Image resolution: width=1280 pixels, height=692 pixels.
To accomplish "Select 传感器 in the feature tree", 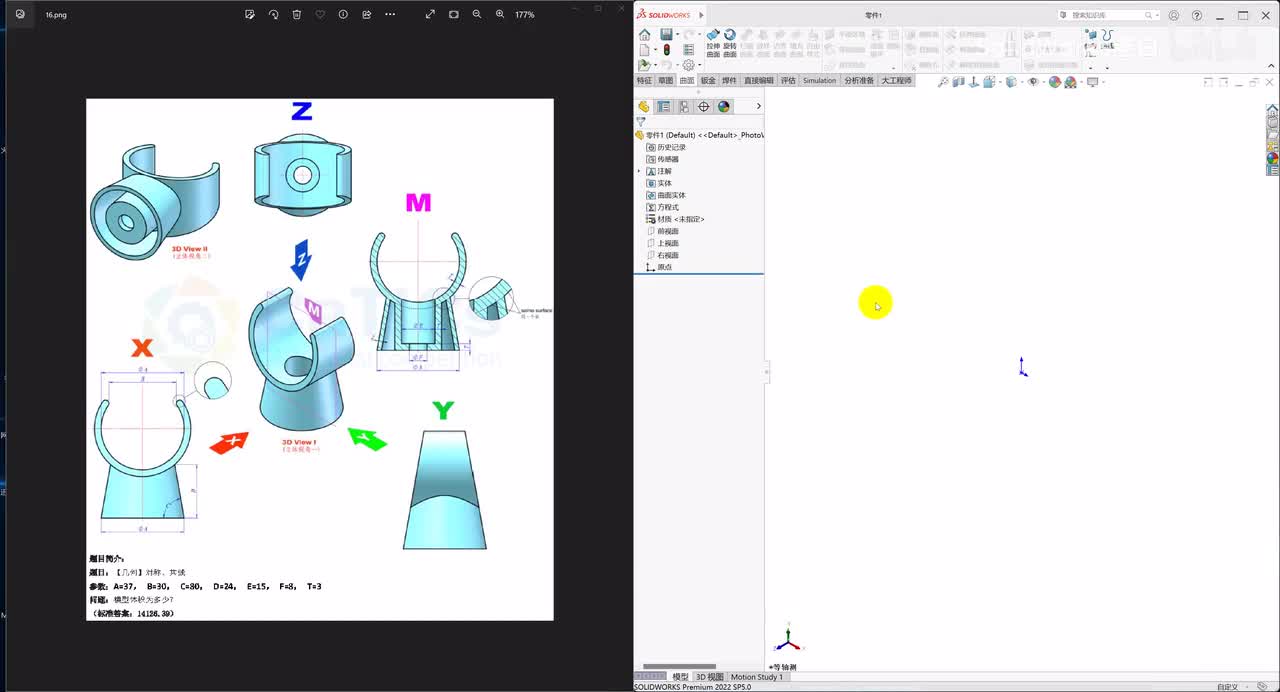I will click(662, 159).
